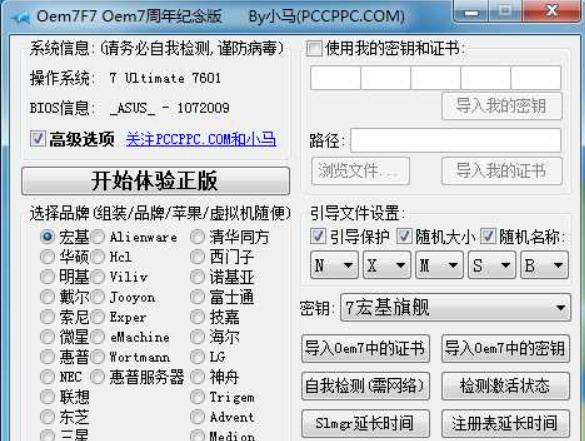This screenshot has width=585, height=441.
Task: Uncheck the 高级选项 checkbox
Action: [38, 138]
